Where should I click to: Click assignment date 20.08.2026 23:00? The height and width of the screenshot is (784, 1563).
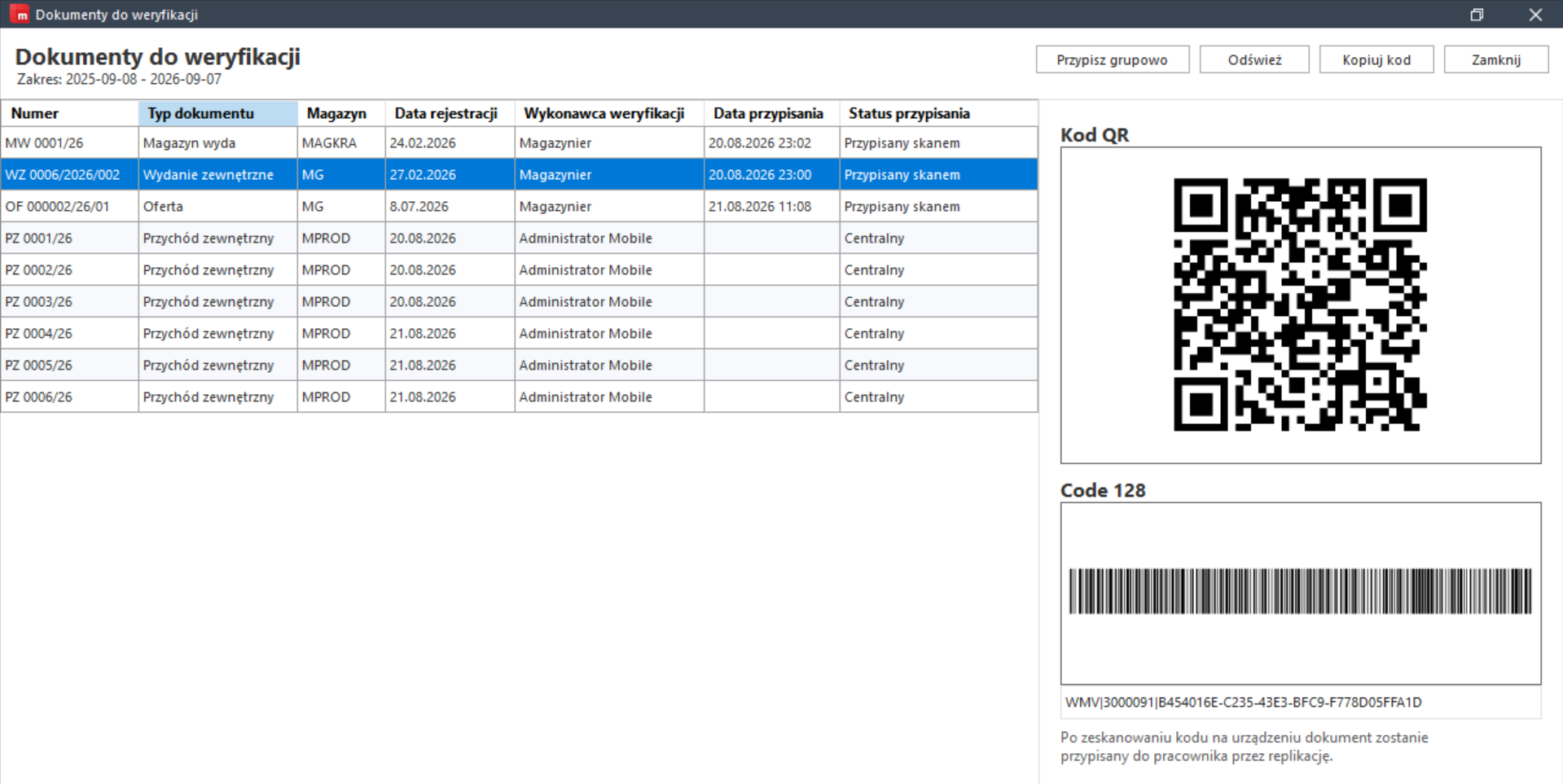pos(772,174)
